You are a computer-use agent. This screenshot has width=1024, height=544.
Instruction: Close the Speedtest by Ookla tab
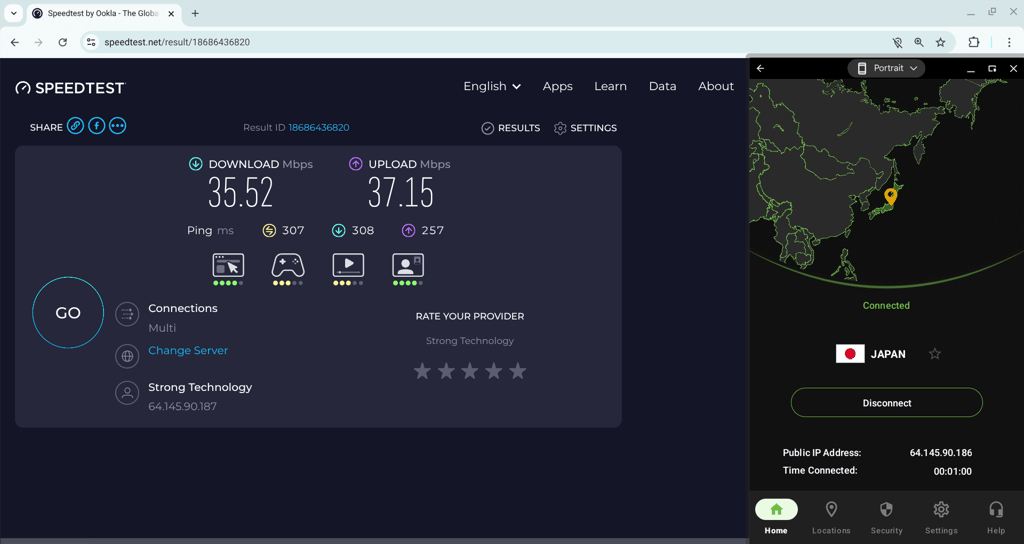point(171,13)
